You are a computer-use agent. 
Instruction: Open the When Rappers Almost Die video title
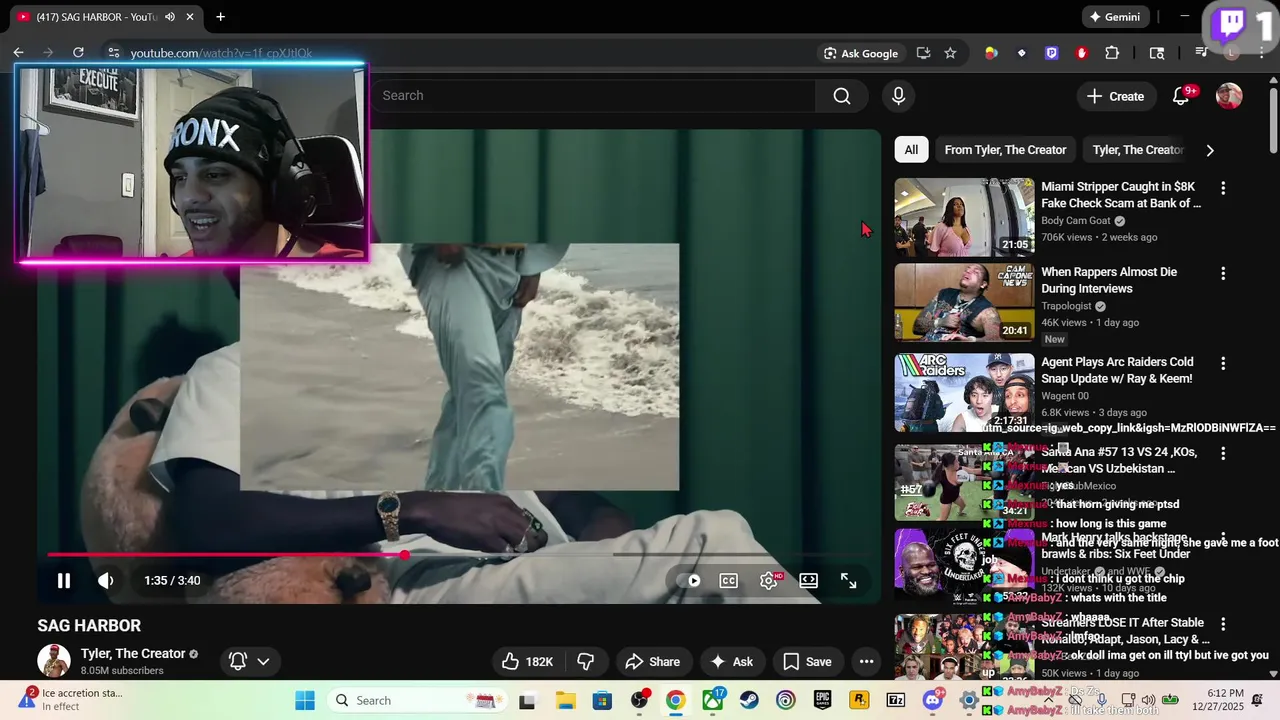tap(1108, 280)
